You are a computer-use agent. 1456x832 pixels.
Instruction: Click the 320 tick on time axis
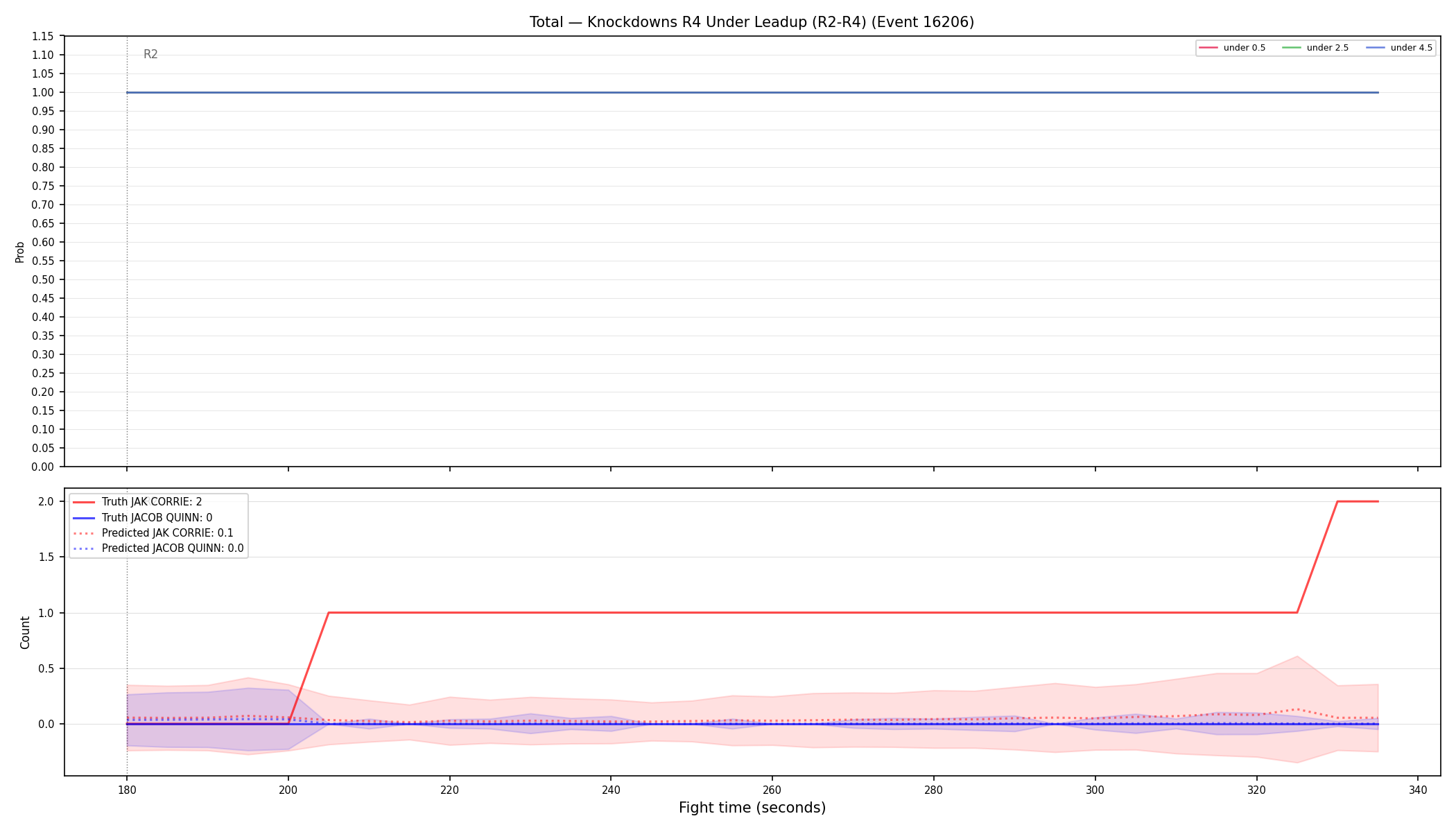pos(1256,790)
